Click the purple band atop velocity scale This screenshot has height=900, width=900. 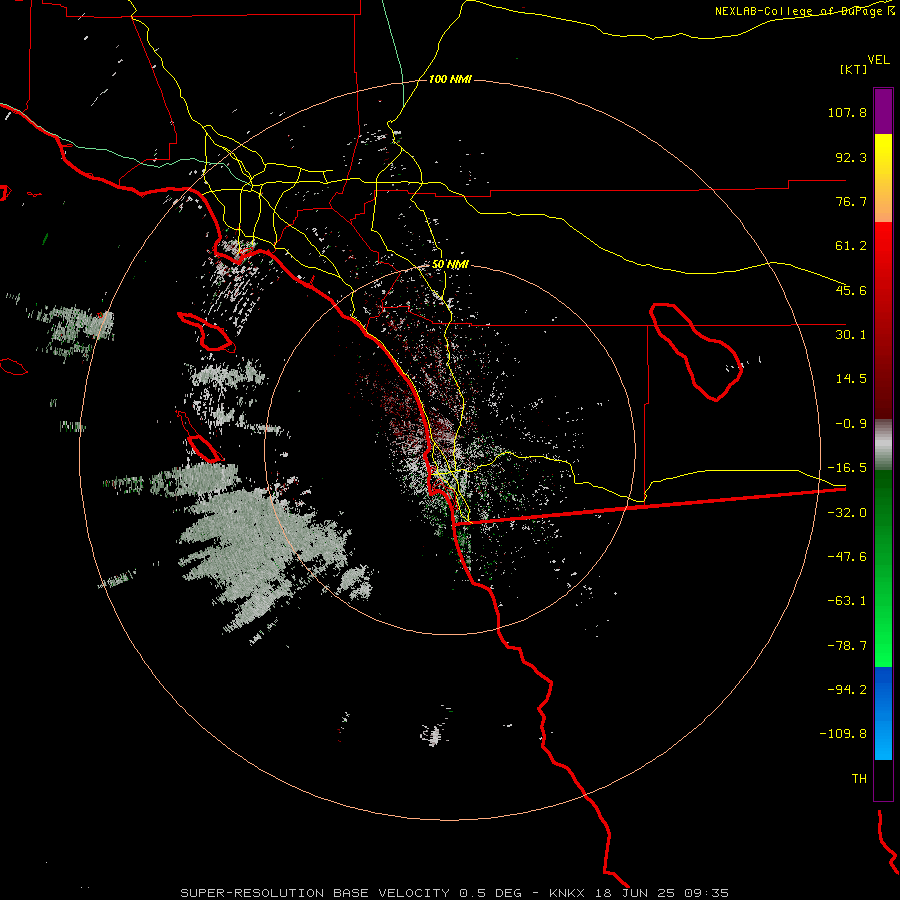(883, 111)
